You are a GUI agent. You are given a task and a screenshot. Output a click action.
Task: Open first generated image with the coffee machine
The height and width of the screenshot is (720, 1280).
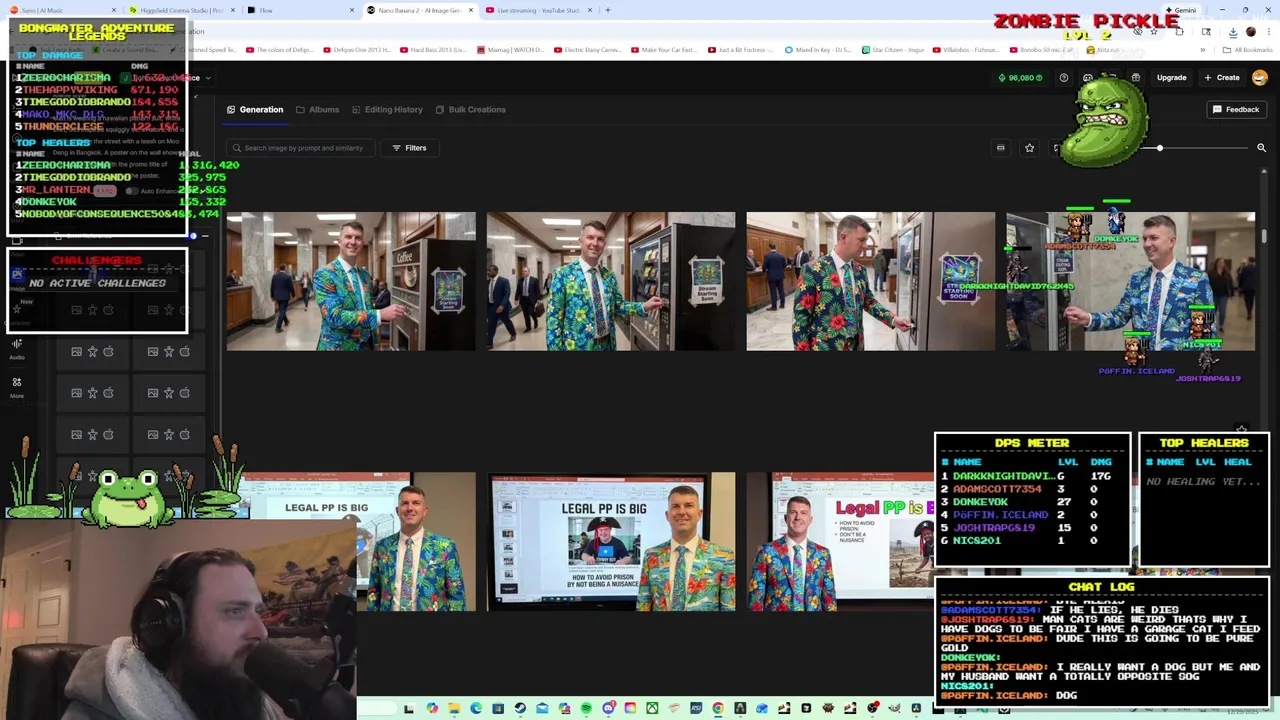pyautogui.click(x=350, y=281)
